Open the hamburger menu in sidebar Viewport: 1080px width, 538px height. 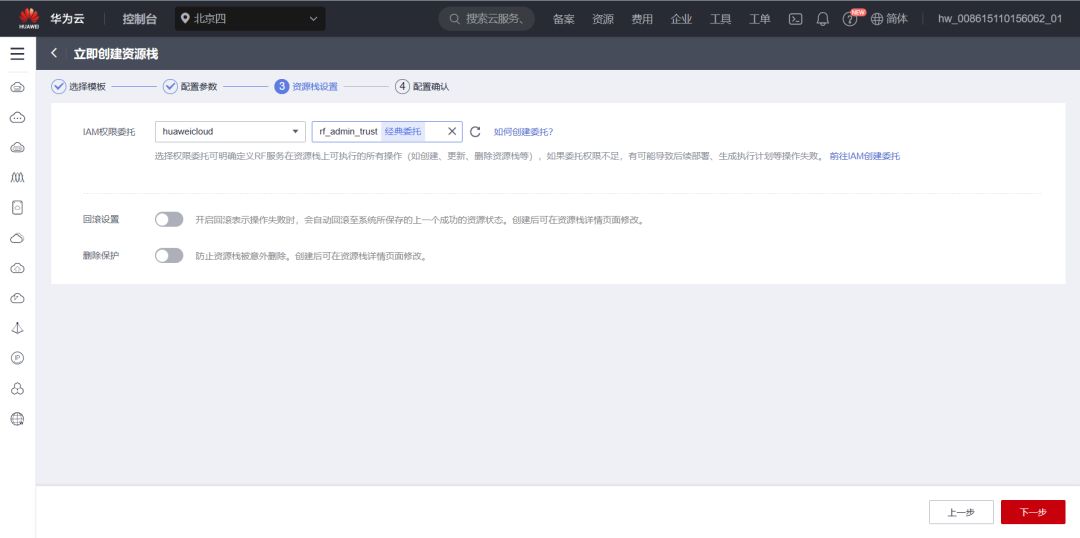pyautogui.click(x=17, y=54)
